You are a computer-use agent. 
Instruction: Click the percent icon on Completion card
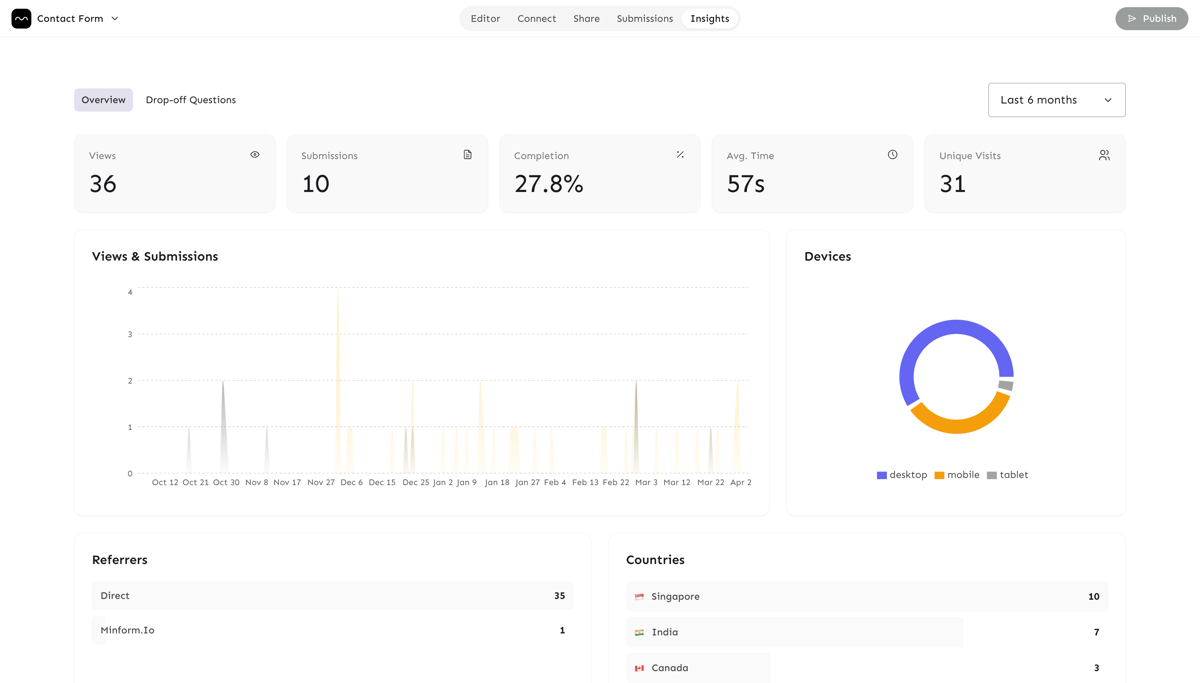(680, 155)
